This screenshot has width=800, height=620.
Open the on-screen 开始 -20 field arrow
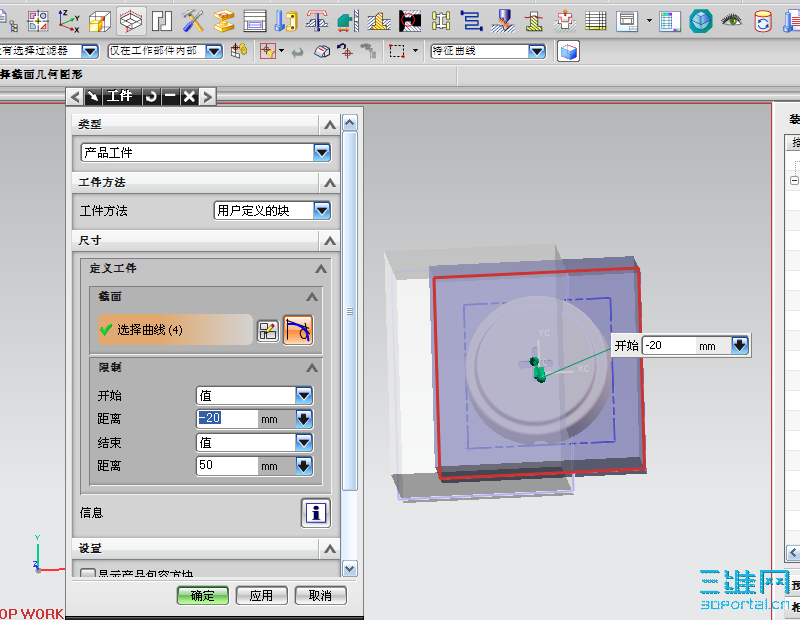pos(740,345)
